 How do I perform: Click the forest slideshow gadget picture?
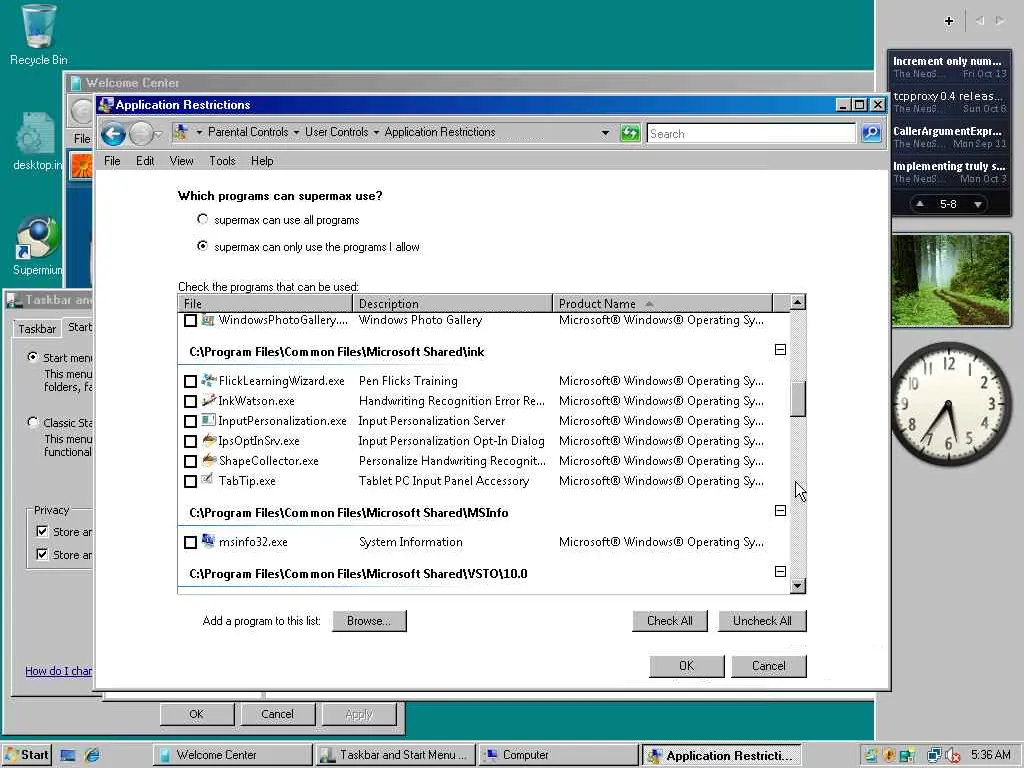point(951,280)
